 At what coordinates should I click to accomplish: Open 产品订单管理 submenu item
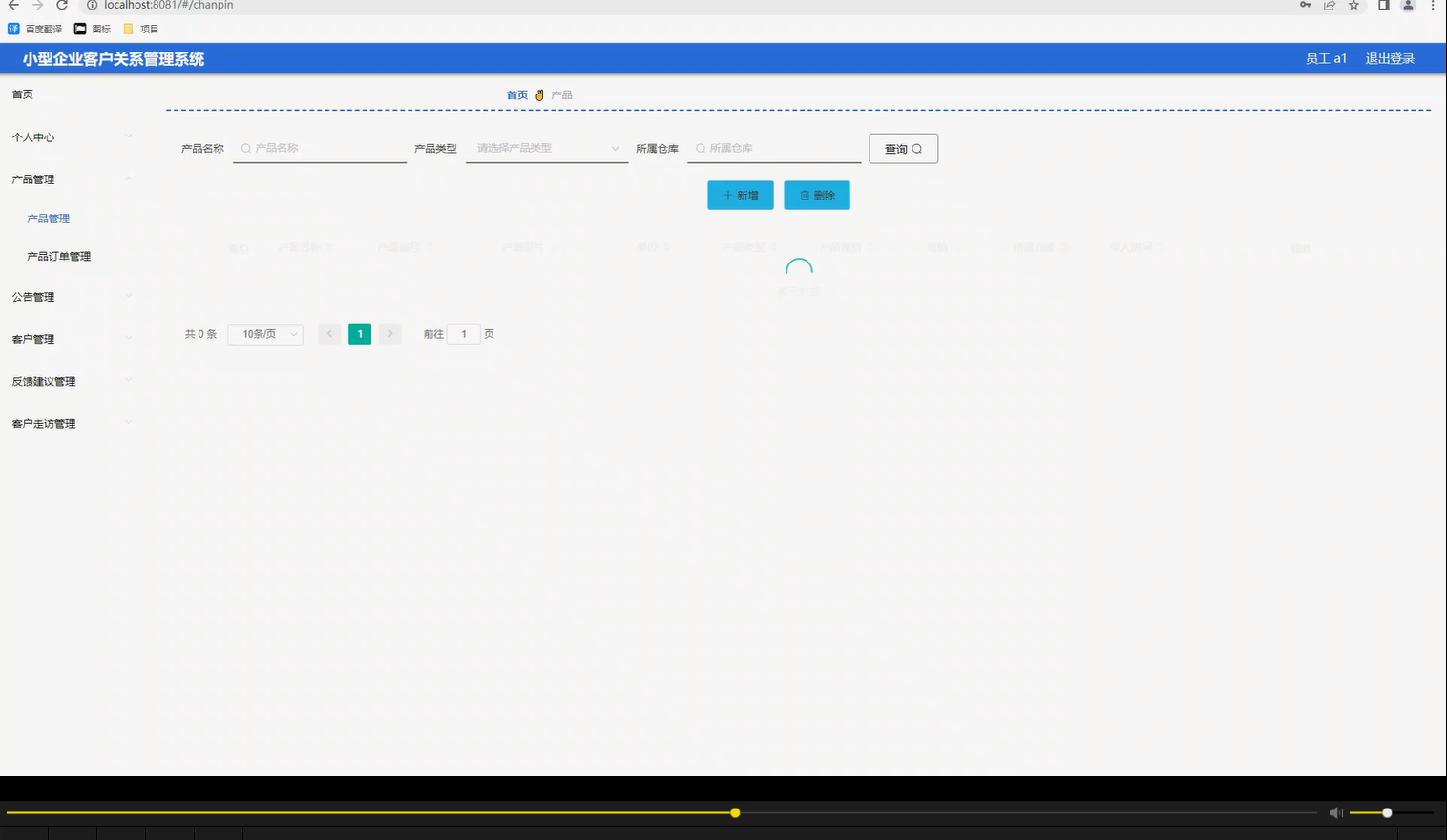[x=59, y=257]
